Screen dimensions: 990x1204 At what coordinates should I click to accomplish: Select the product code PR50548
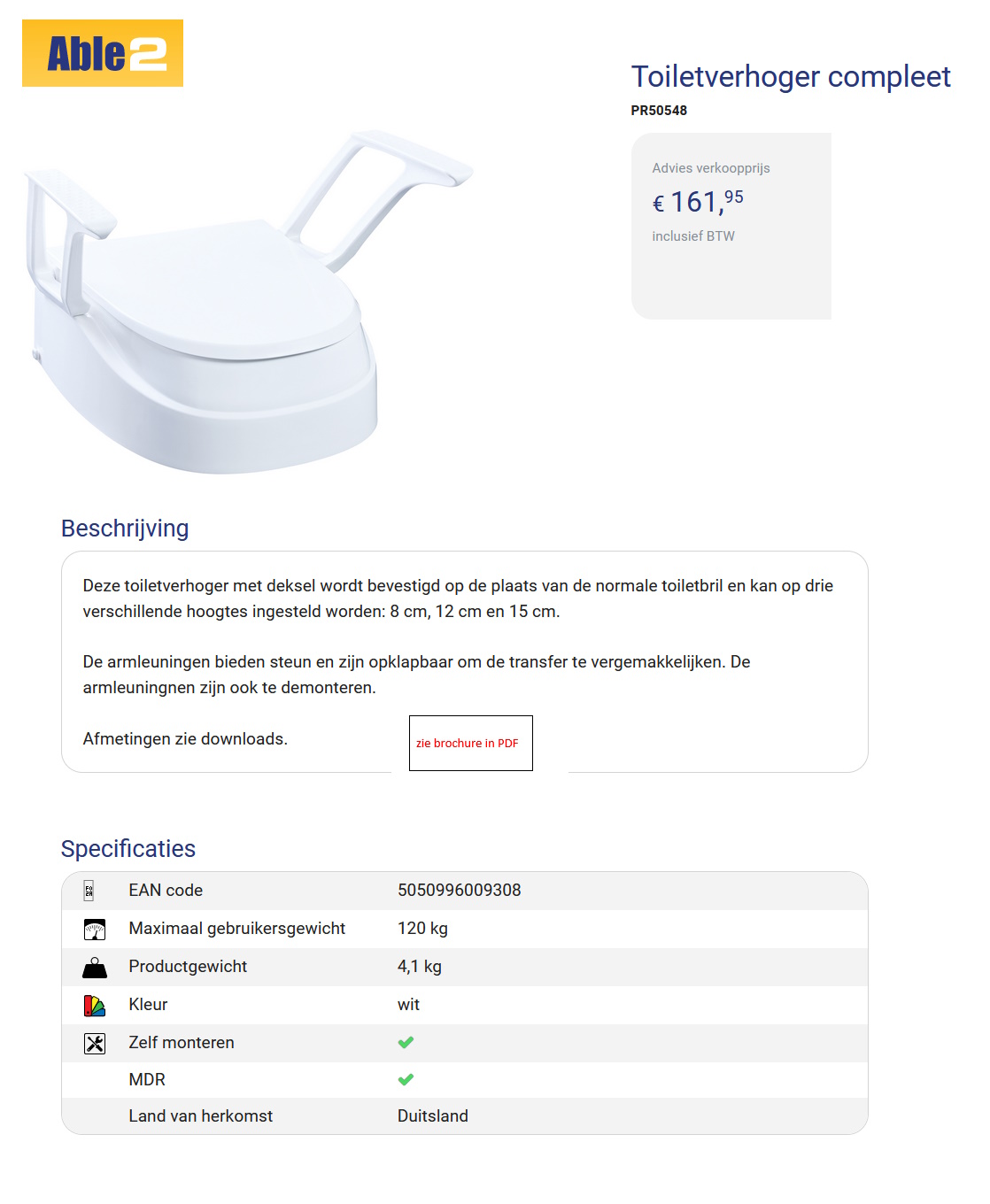click(659, 111)
